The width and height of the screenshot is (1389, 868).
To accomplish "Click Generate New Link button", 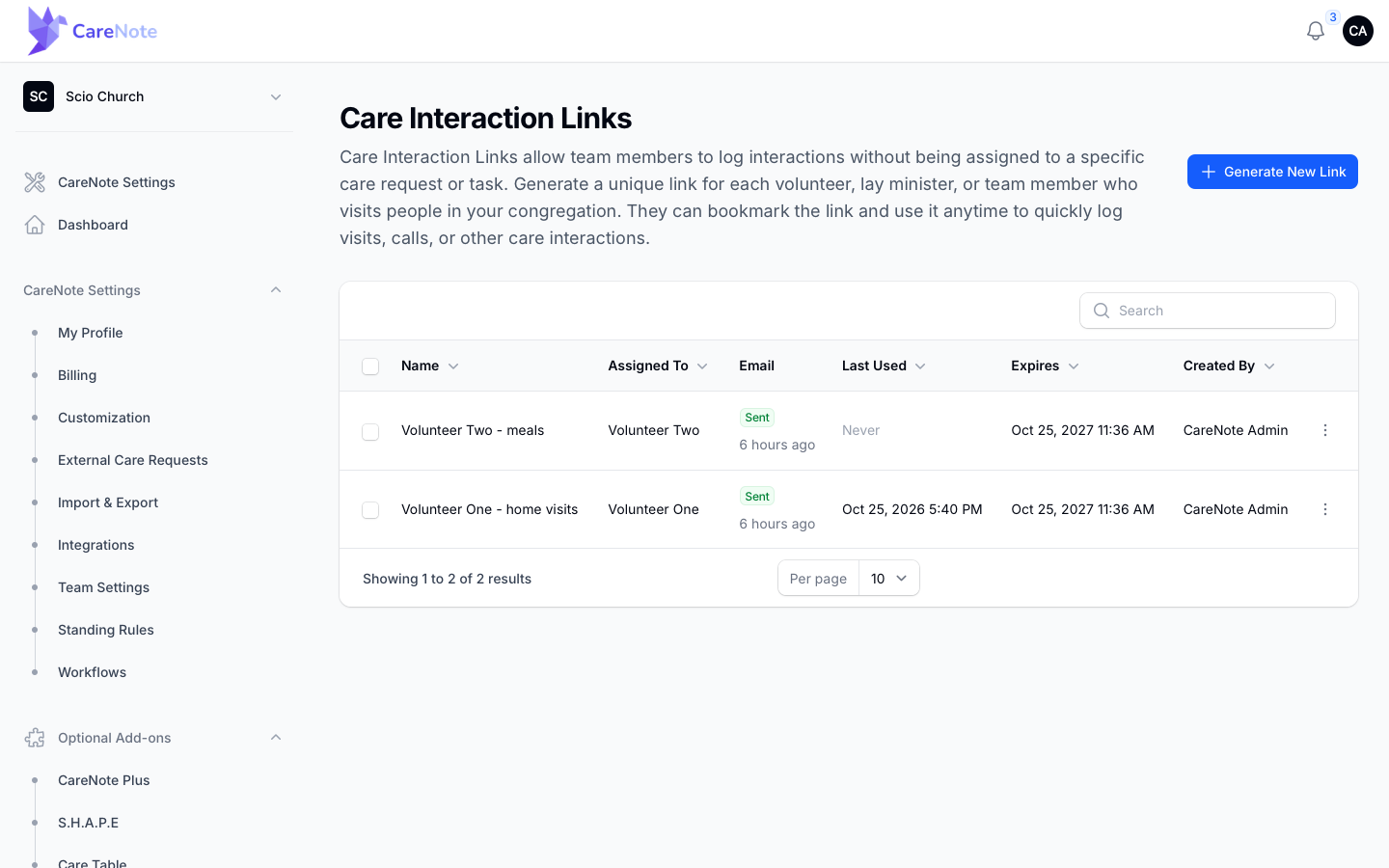I will pyautogui.click(x=1272, y=172).
